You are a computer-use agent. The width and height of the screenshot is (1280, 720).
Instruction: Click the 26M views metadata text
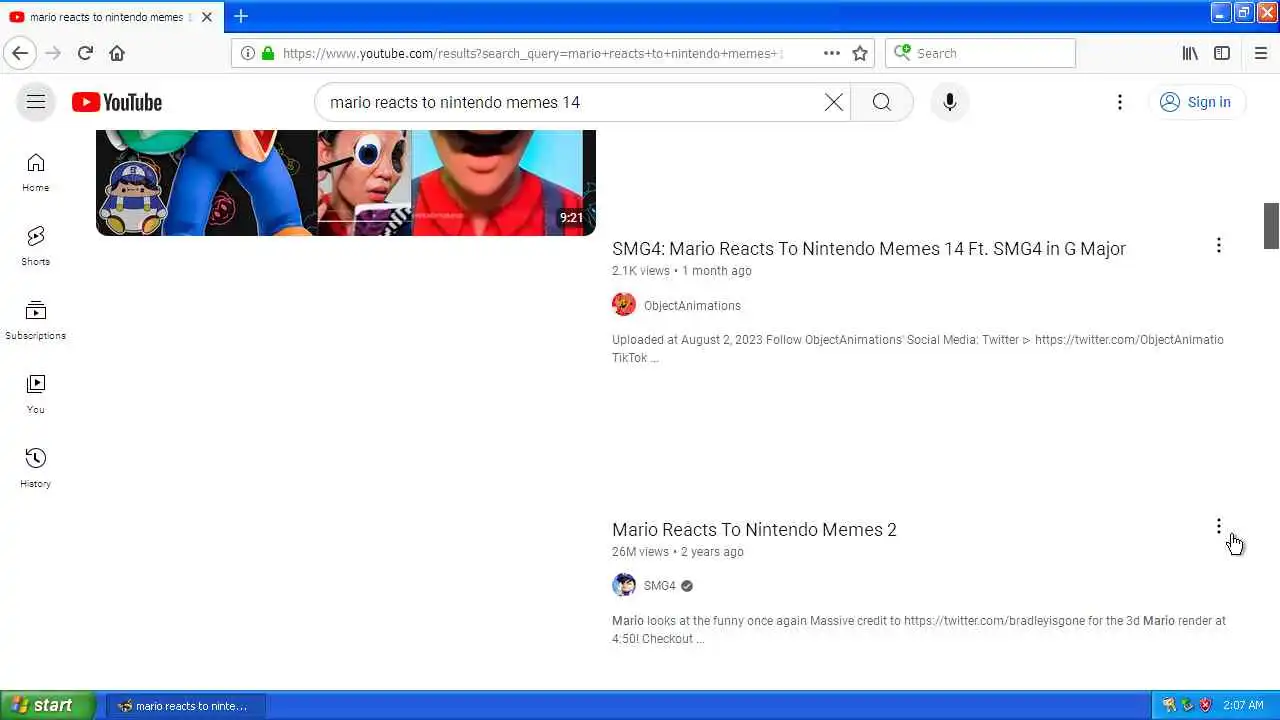click(x=640, y=552)
